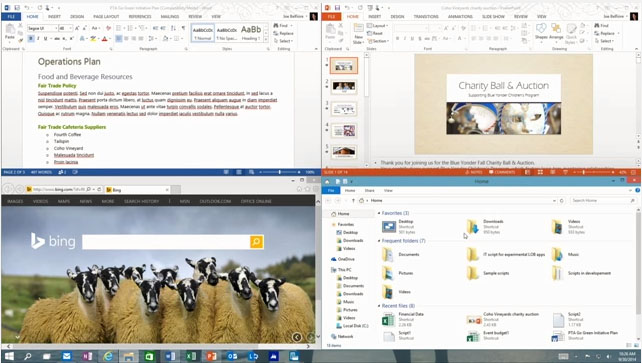Switch to Word's REFERENCES tab
The width and height of the screenshot is (642, 363).
(140, 17)
